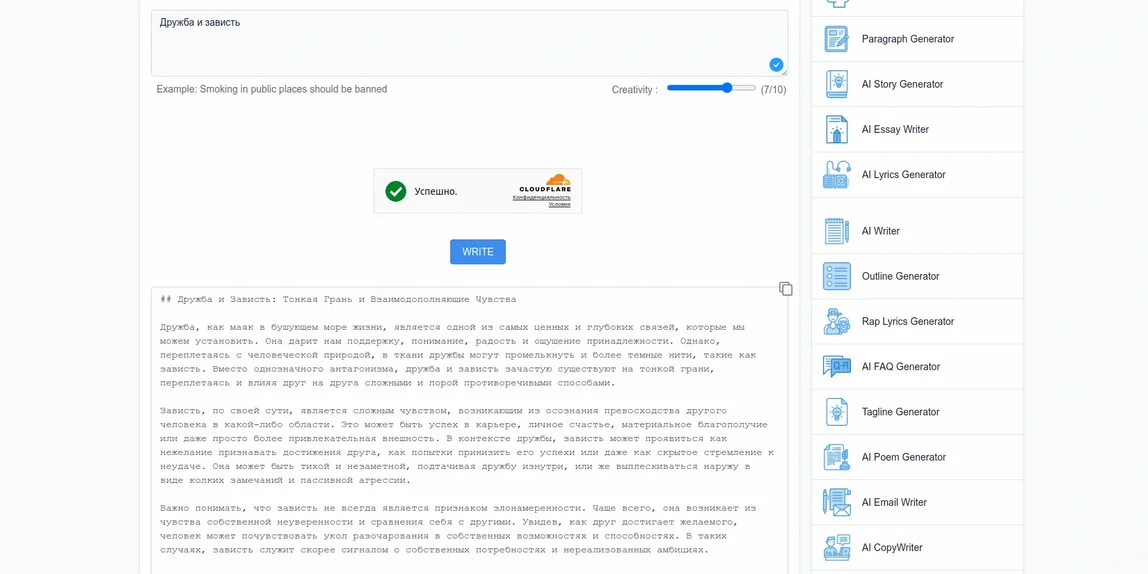
Task: Navigate to AI Lyrics Generator
Action: point(903,175)
